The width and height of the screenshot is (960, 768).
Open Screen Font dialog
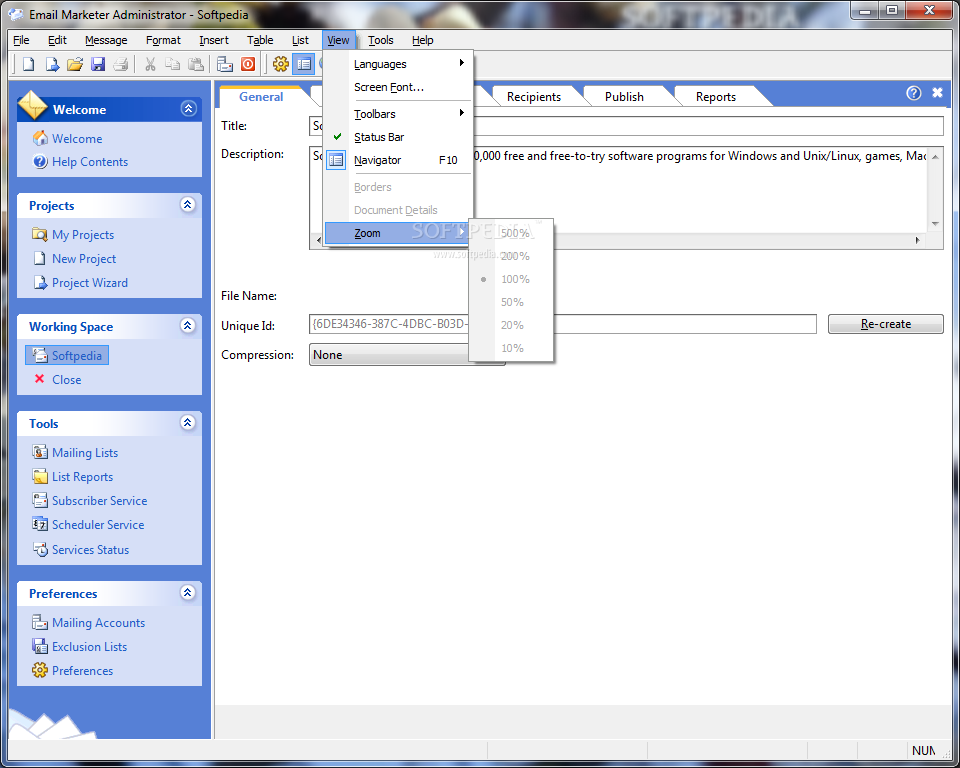(x=399, y=87)
